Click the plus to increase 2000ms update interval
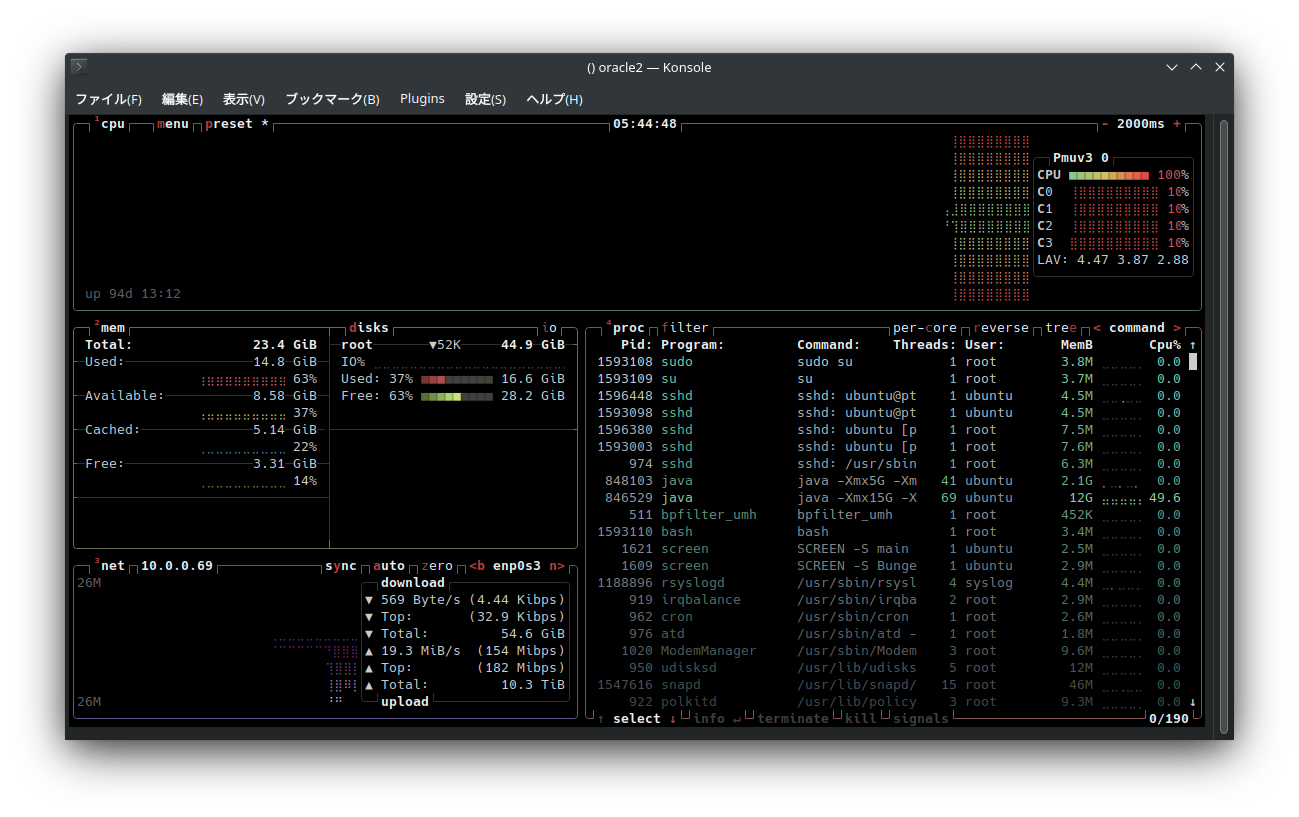The width and height of the screenshot is (1299, 817). pyautogui.click(x=1177, y=124)
